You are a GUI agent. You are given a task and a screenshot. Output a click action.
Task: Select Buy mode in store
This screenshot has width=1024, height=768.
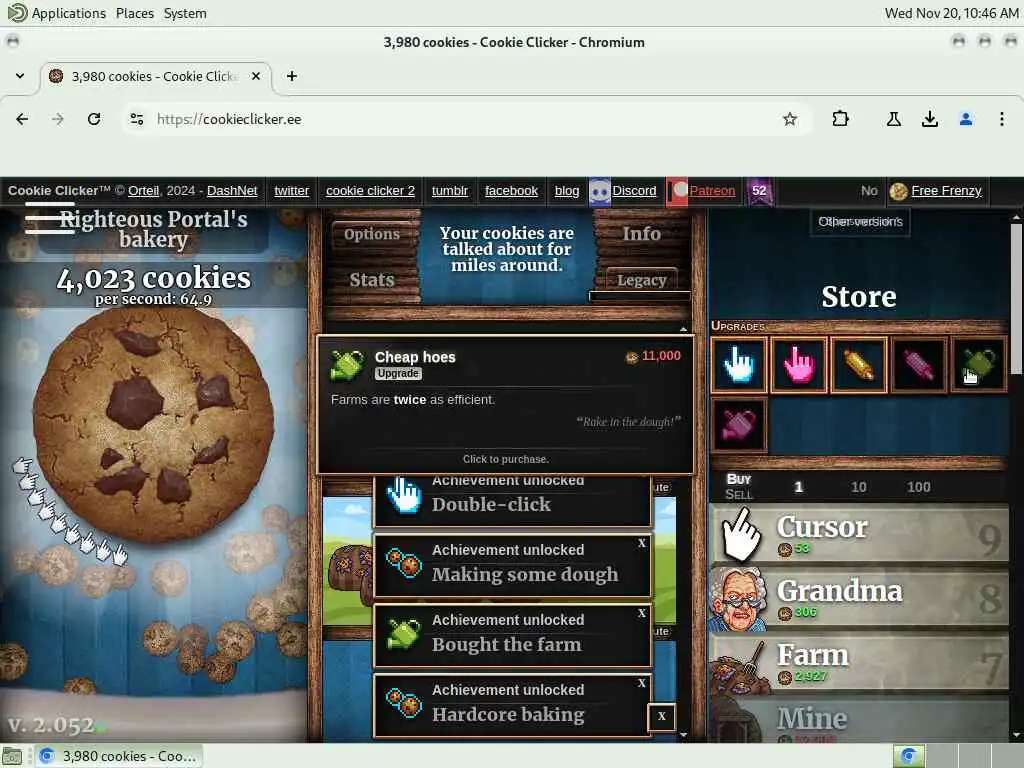tap(739, 479)
